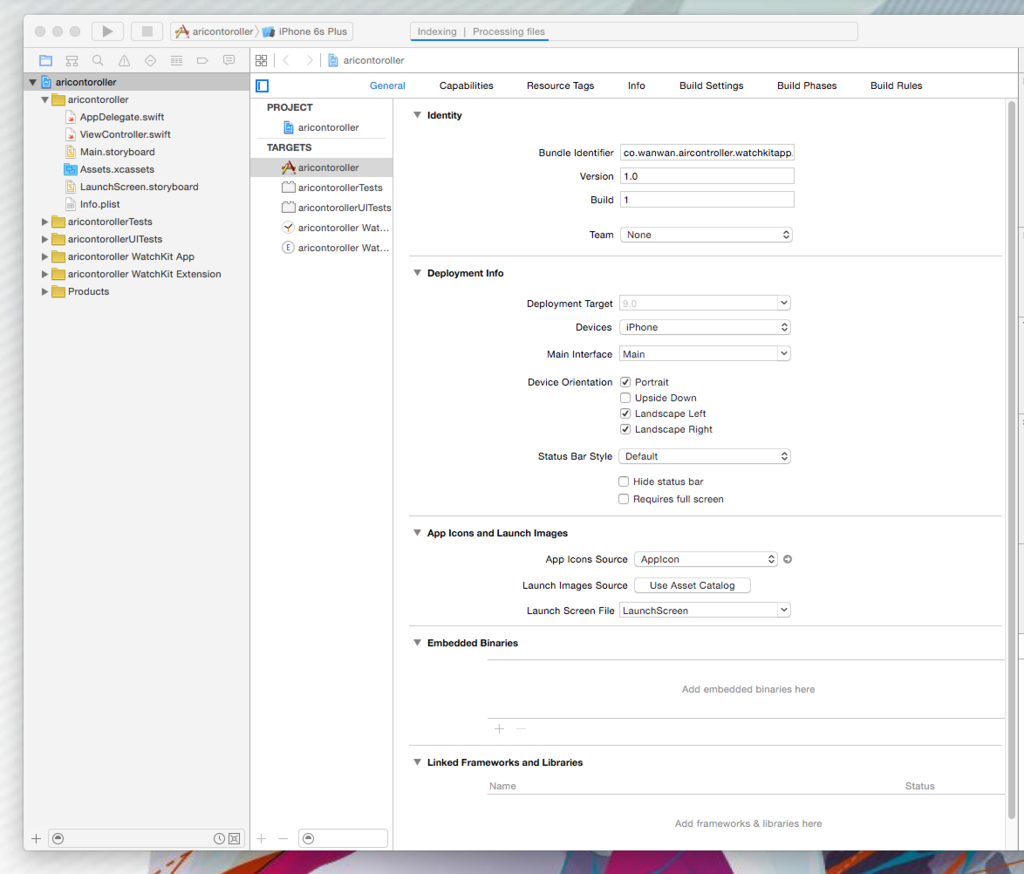Switch to the Resource Tags tab
The image size is (1024, 874).
tap(560, 86)
